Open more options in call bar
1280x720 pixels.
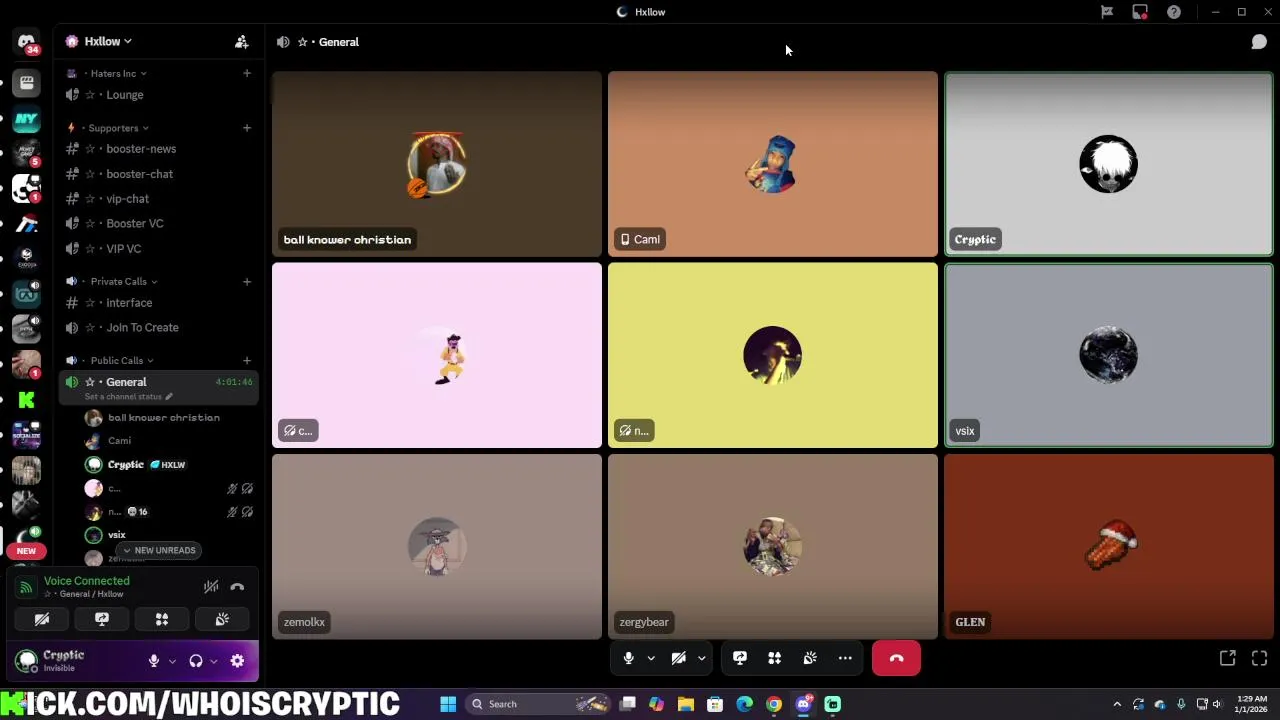point(845,658)
